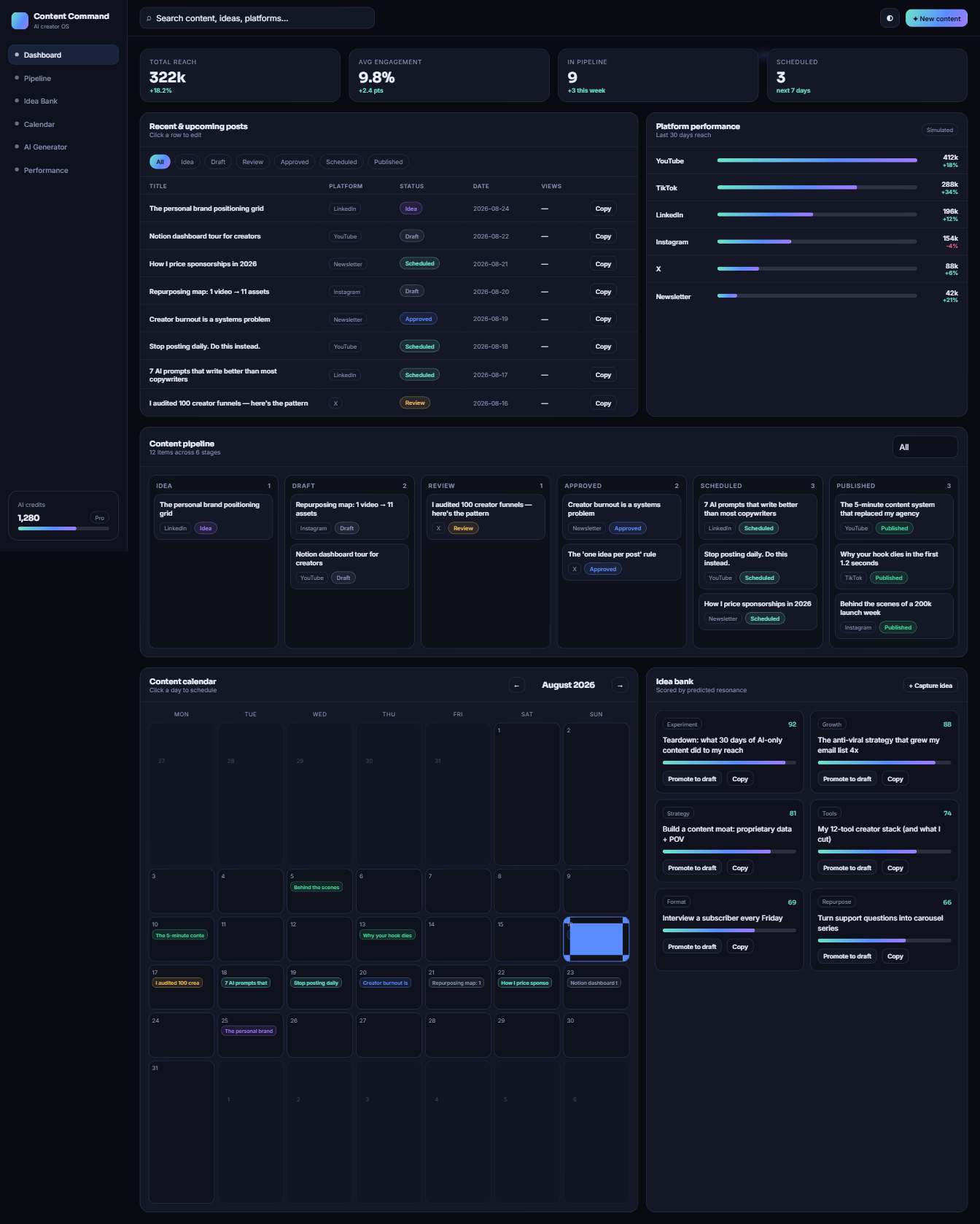Click the YouTube reach progress bar

817,160
